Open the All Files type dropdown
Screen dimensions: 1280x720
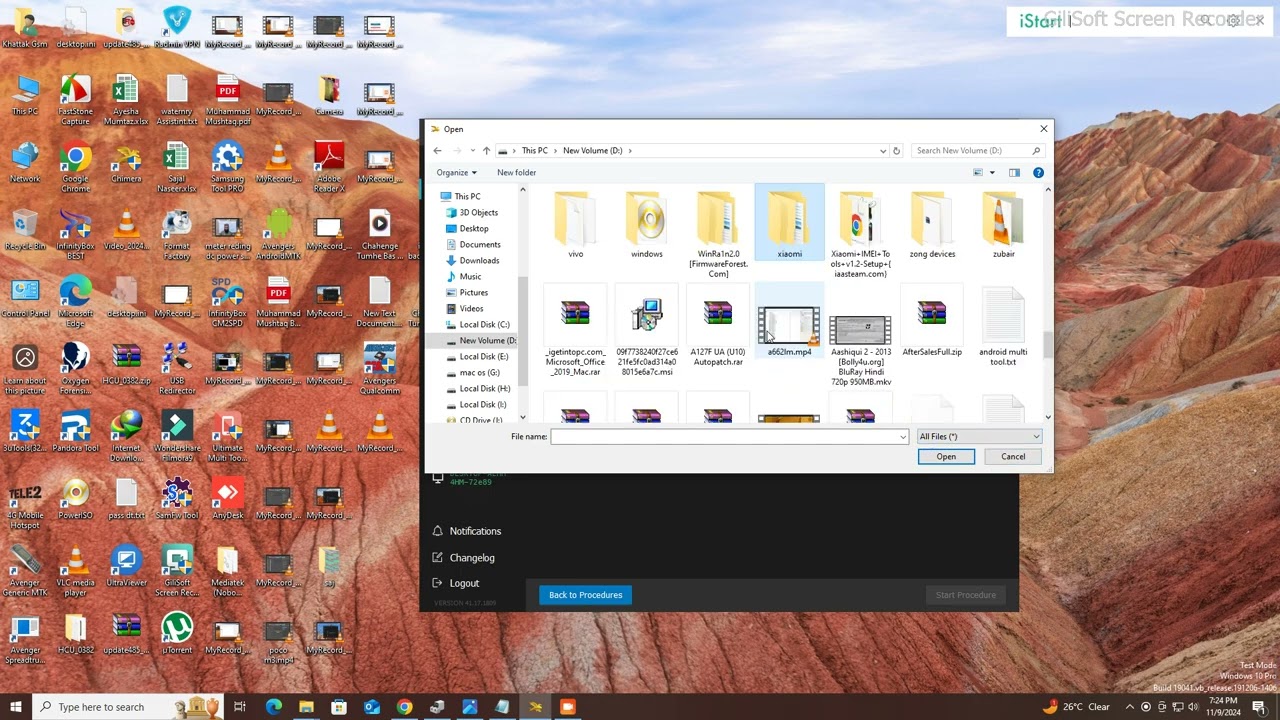pyautogui.click(x=979, y=437)
